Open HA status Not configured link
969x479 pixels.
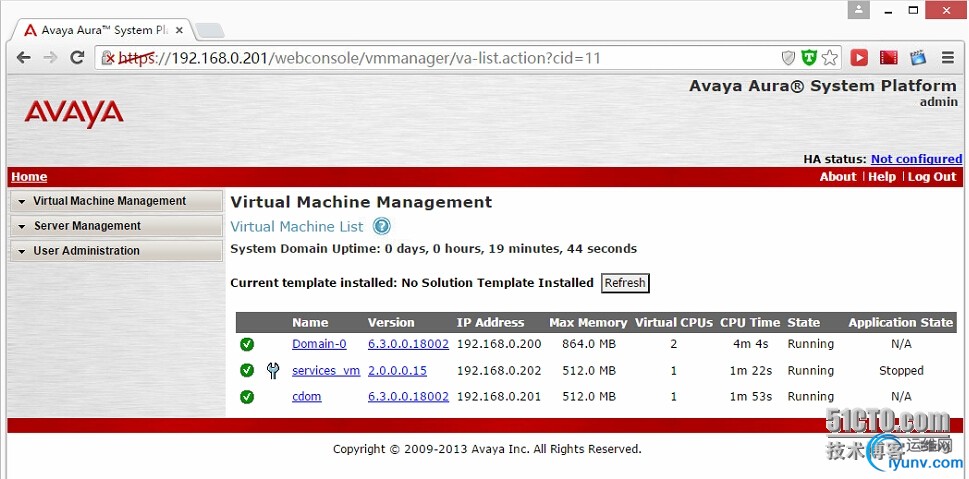point(916,159)
